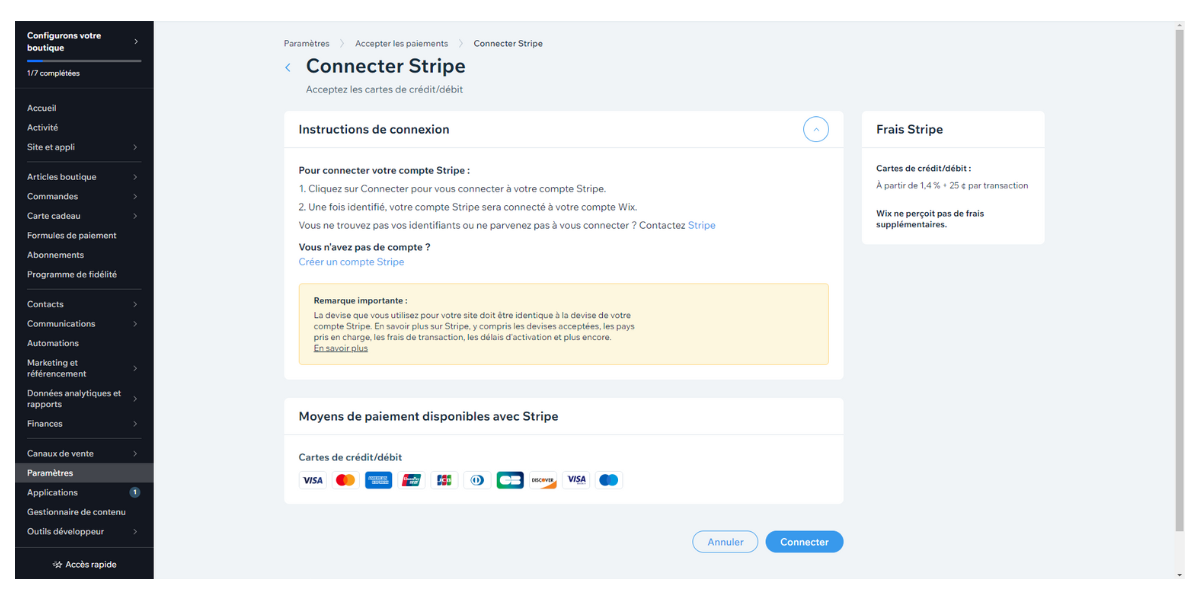Expand the Canaux de vente submenu
1200x600 pixels.
tap(135, 454)
